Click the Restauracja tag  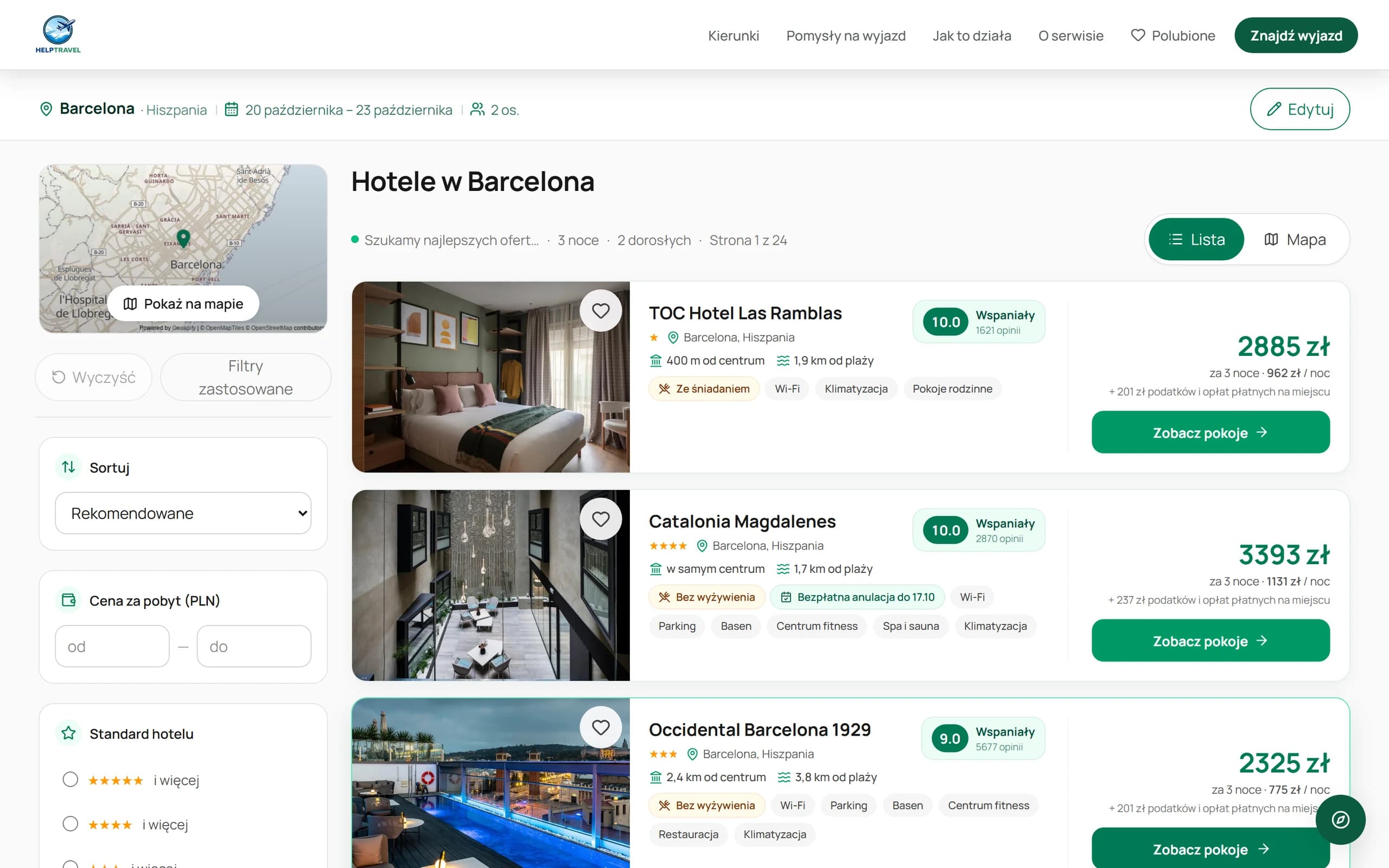pos(688,834)
